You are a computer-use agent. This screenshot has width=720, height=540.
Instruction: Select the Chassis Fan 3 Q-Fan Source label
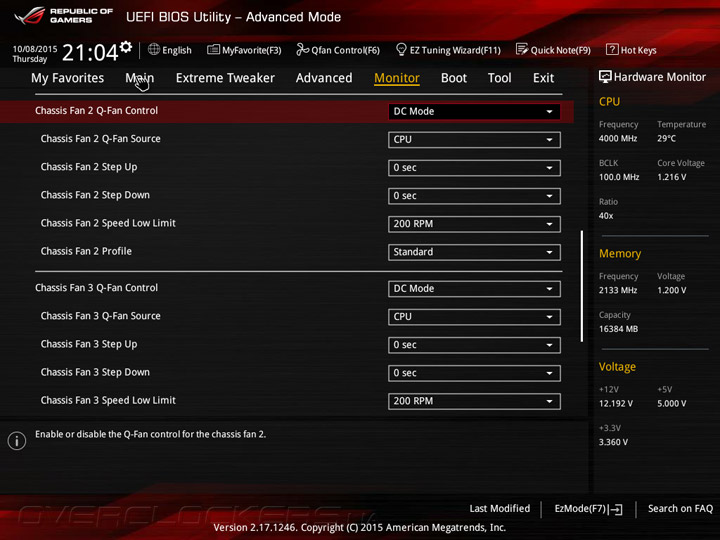click(101, 316)
